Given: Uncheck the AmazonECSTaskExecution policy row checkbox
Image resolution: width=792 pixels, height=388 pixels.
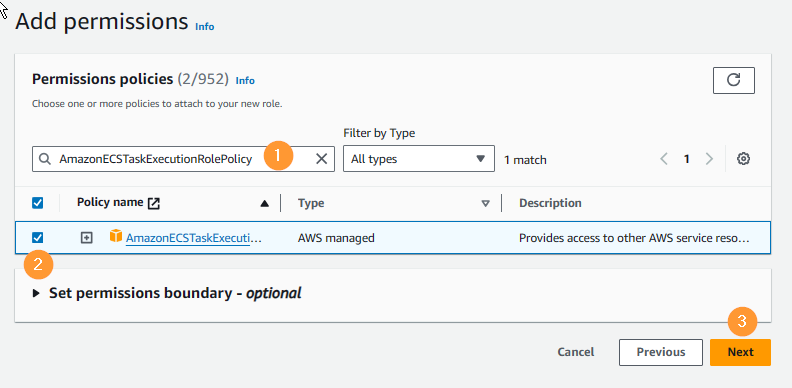Looking at the screenshot, I should click(x=37, y=237).
